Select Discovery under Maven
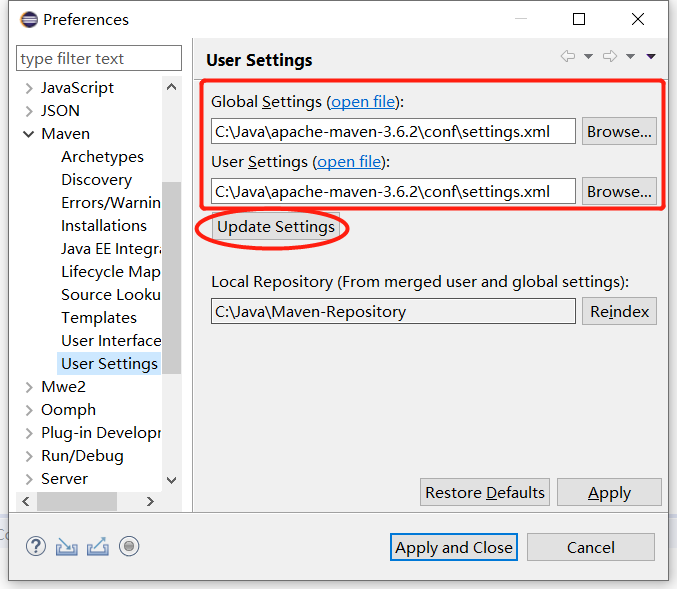Screen dimensions: 677x589 (x=97, y=180)
